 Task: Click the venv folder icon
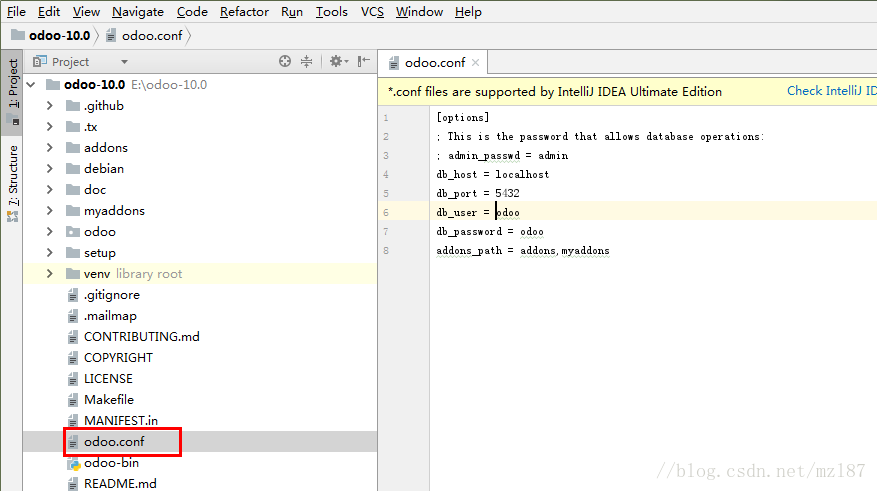click(73, 273)
